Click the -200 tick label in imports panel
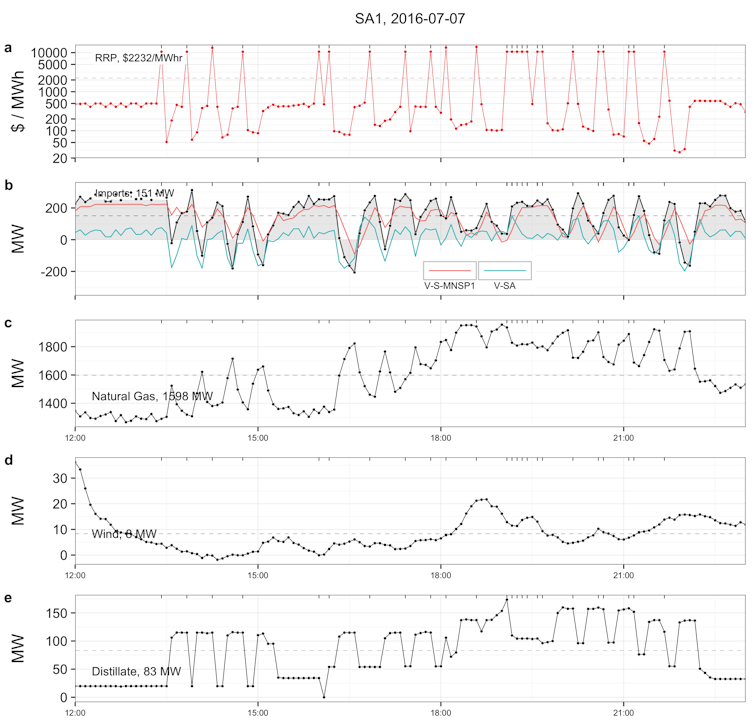The width and height of the screenshot is (754, 724). (x=54, y=272)
